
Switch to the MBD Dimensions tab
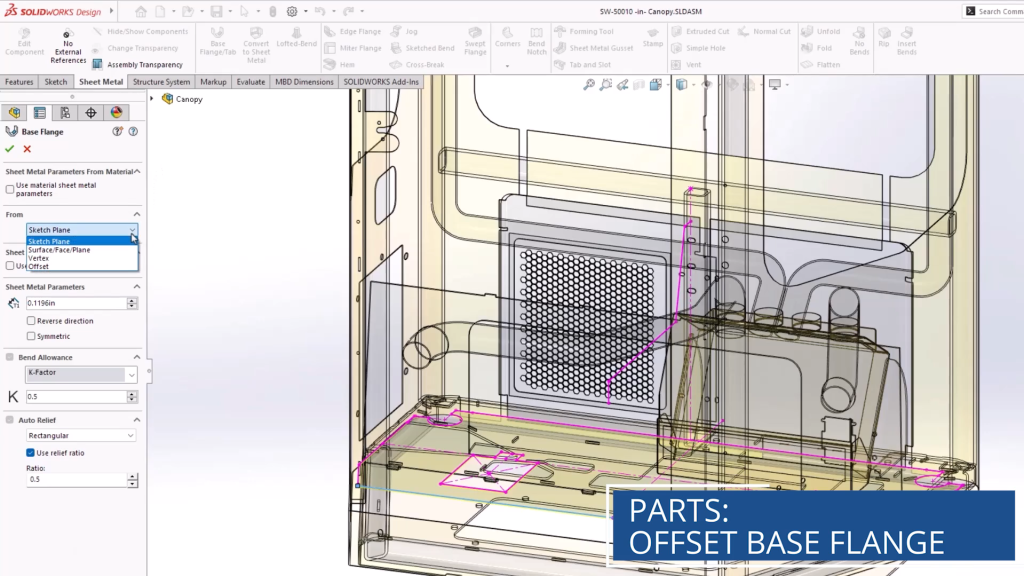pyautogui.click(x=304, y=82)
